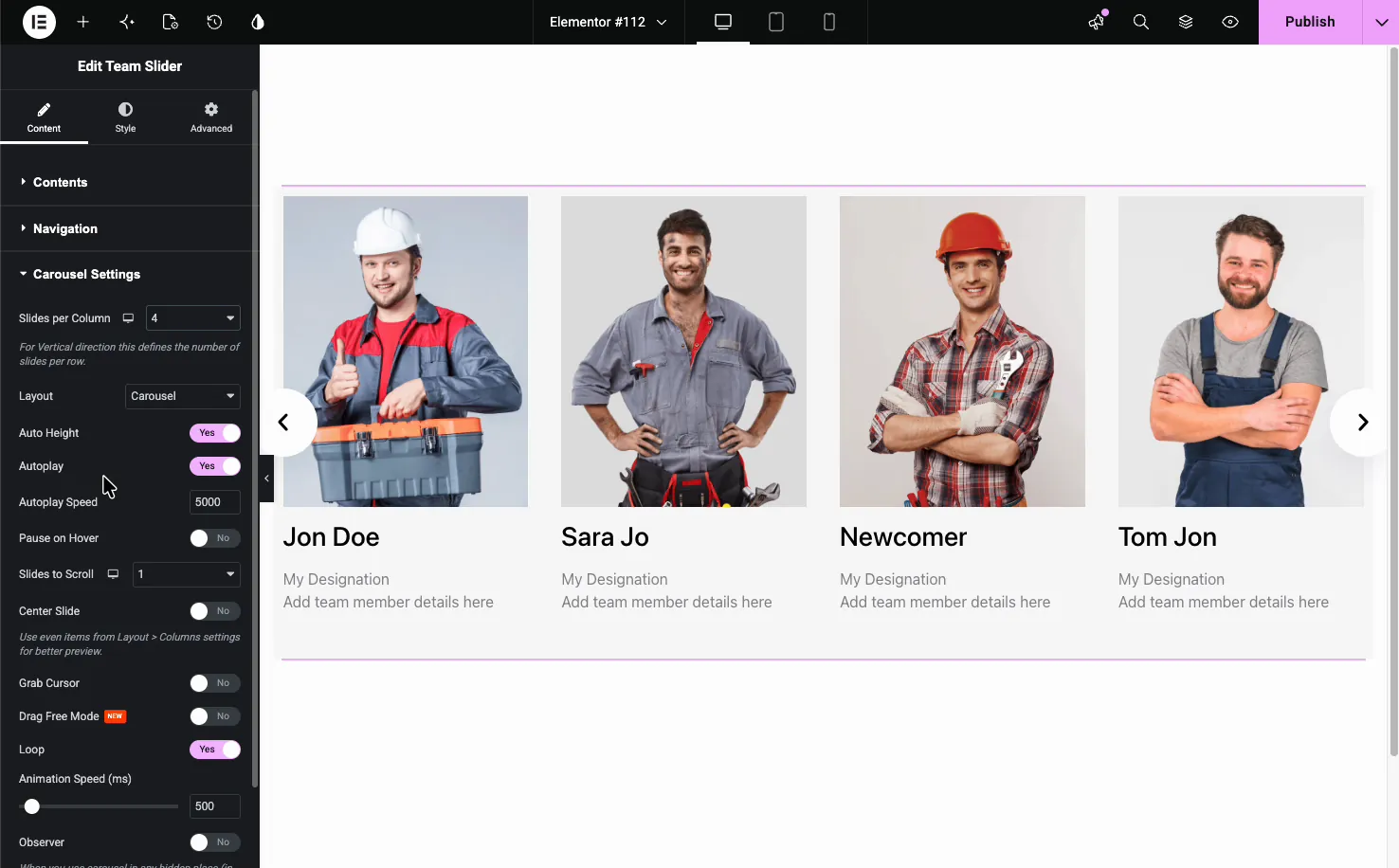Click the editor panel scrollbar
This screenshot has width=1399, height=868.
click(x=255, y=439)
